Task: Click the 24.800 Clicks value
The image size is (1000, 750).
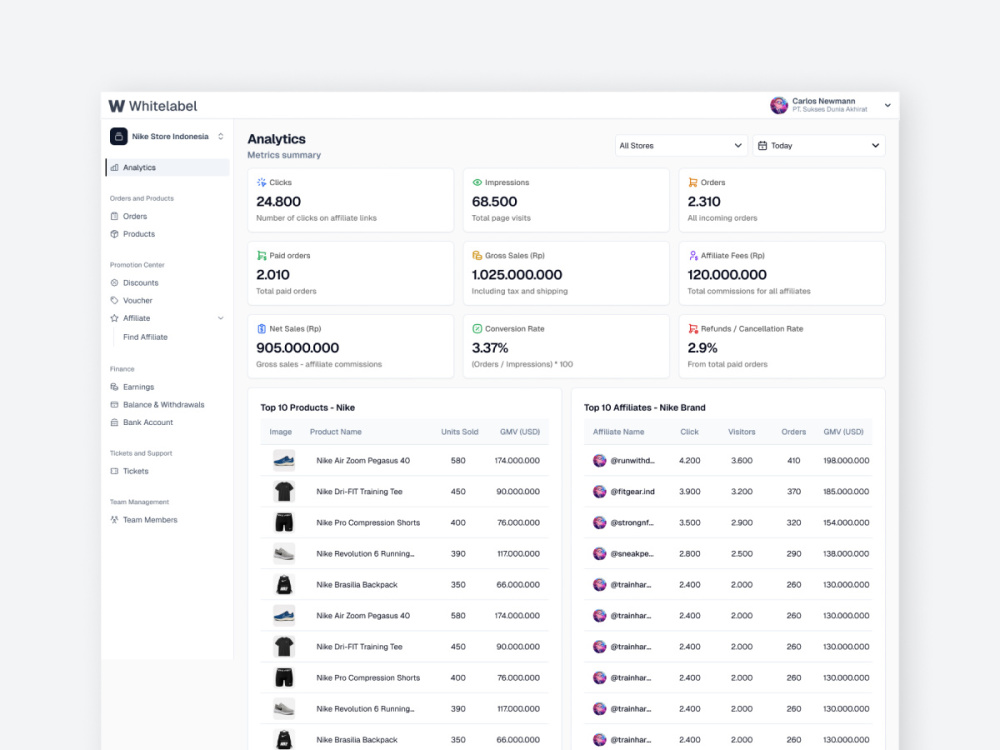Action: [278, 202]
